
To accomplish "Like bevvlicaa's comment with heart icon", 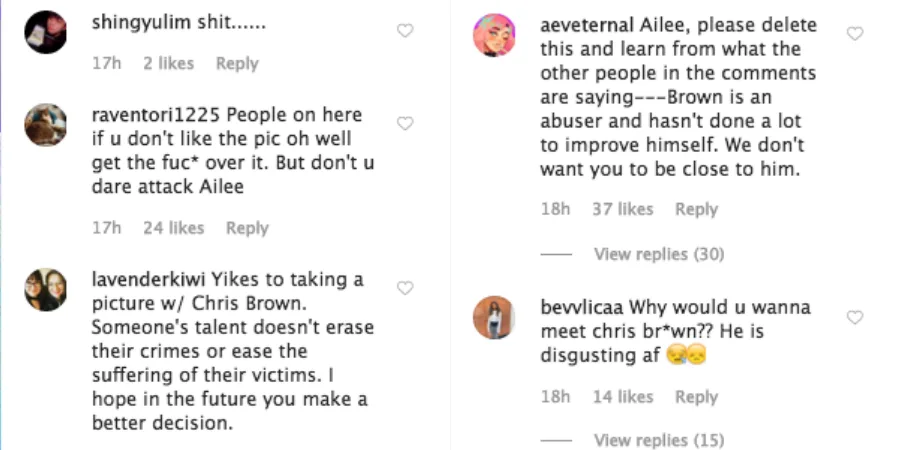I will (855, 317).
